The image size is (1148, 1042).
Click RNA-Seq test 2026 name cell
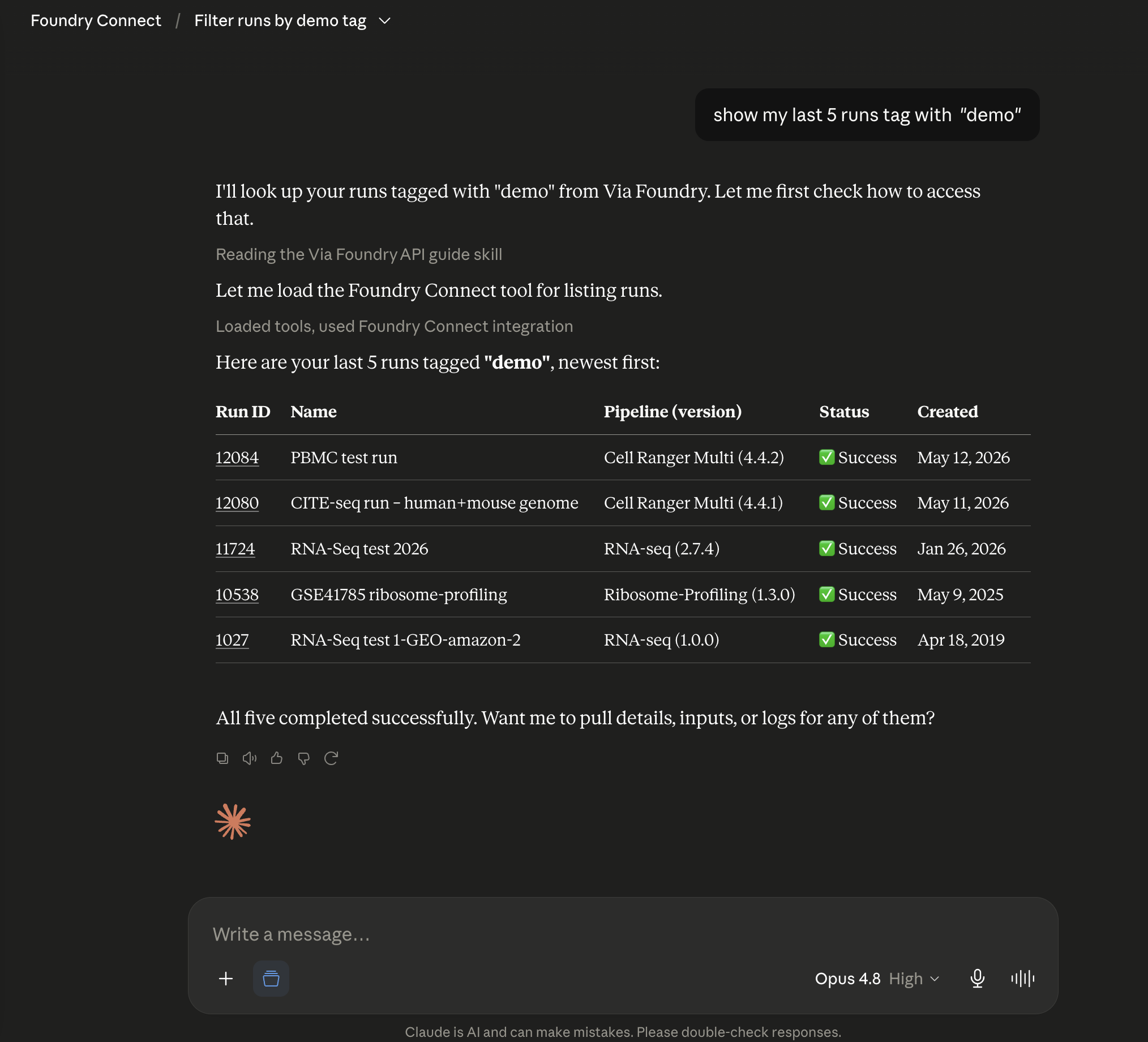click(359, 549)
